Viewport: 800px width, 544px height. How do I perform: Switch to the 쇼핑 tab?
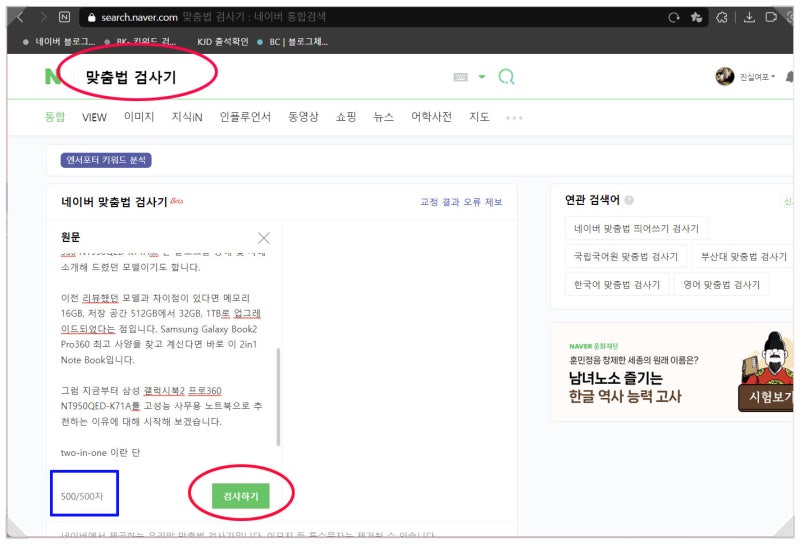pyautogui.click(x=346, y=117)
